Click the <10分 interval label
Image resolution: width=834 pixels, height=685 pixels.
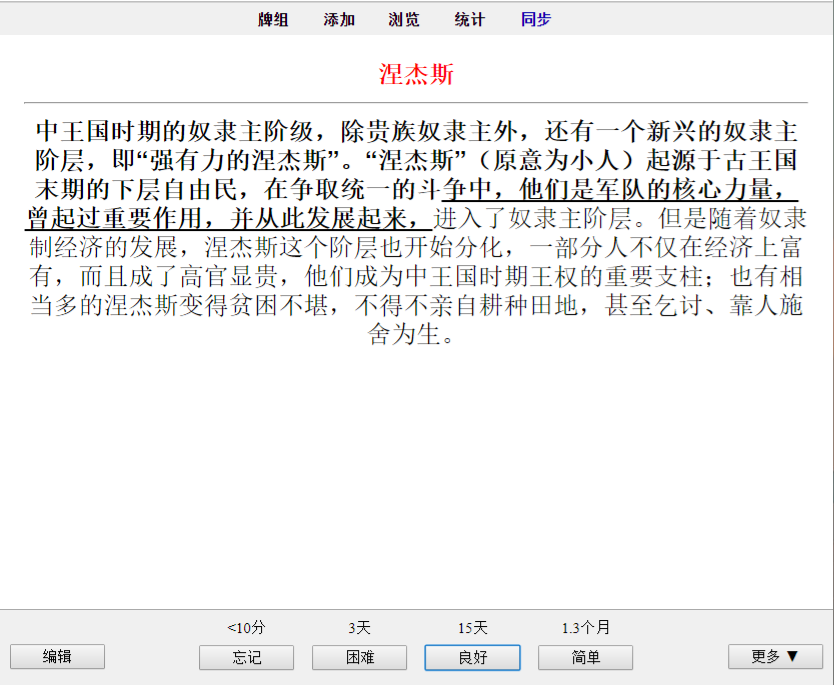[246, 628]
